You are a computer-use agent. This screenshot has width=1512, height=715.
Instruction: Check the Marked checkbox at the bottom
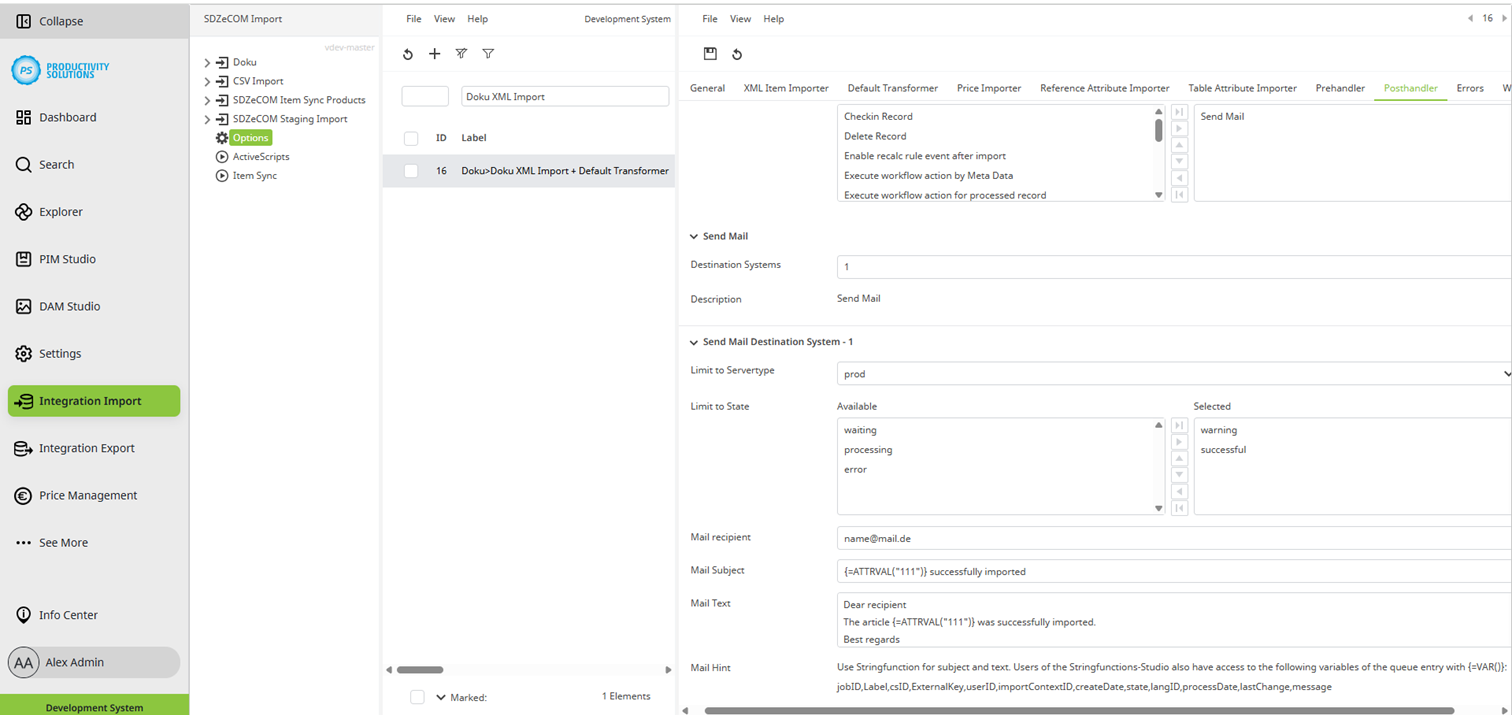[417, 697]
